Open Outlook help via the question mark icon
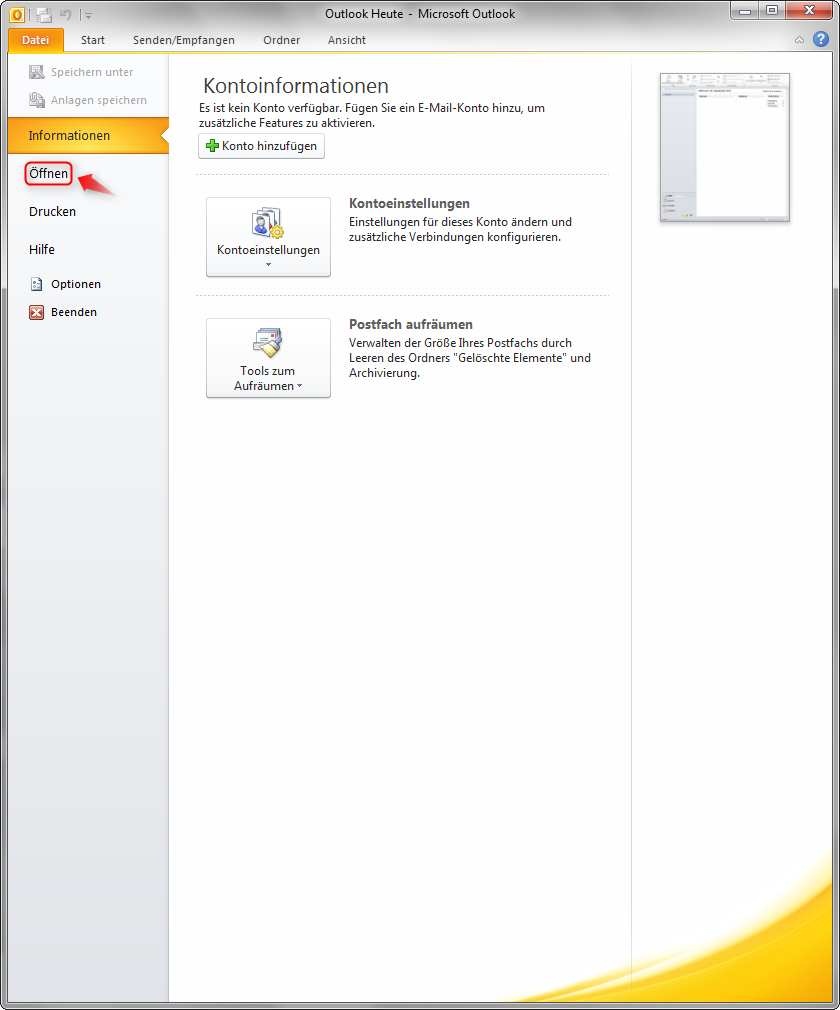 pyautogui.click(x=821, y=40)
